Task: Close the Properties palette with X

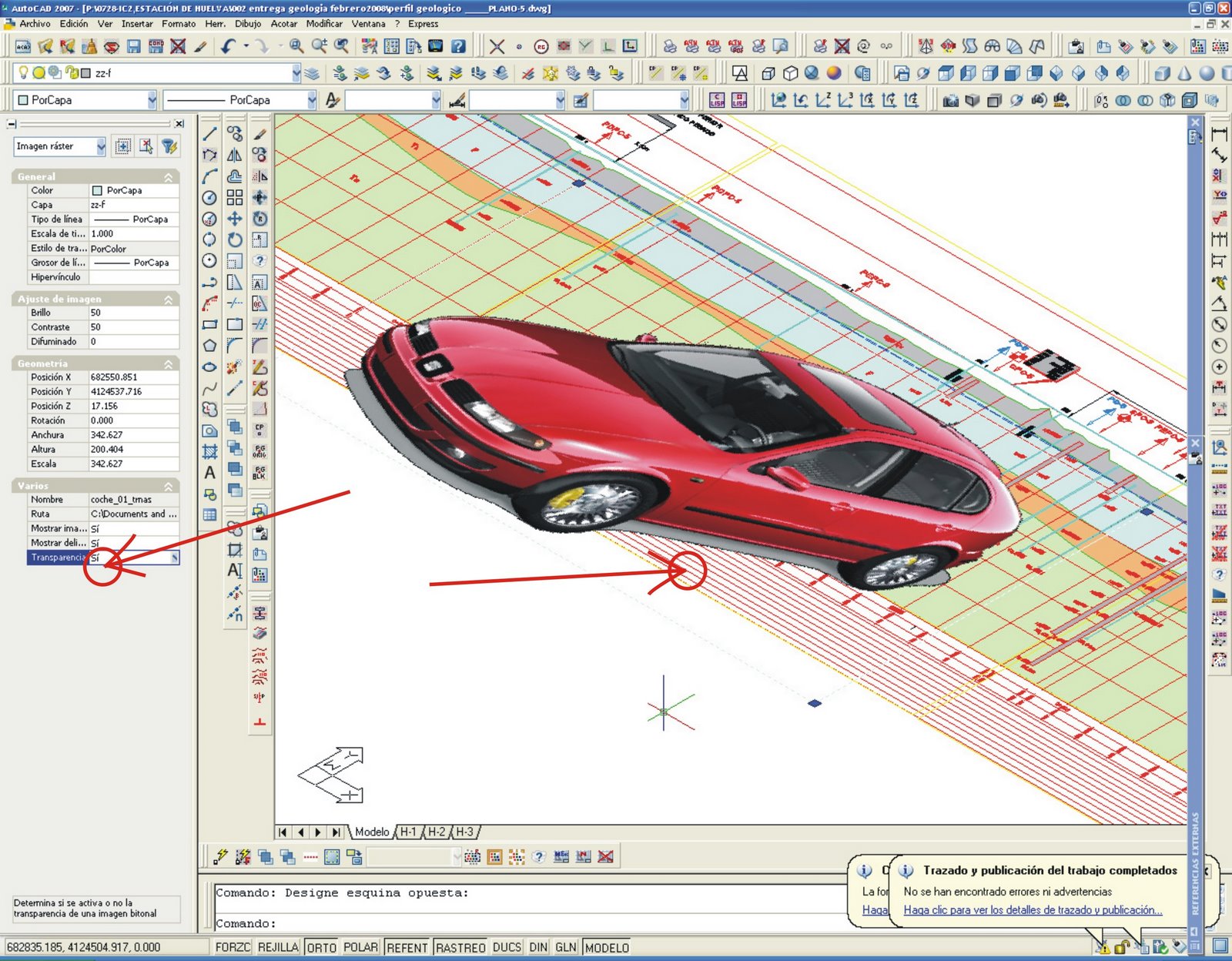Action: [179, 124]
